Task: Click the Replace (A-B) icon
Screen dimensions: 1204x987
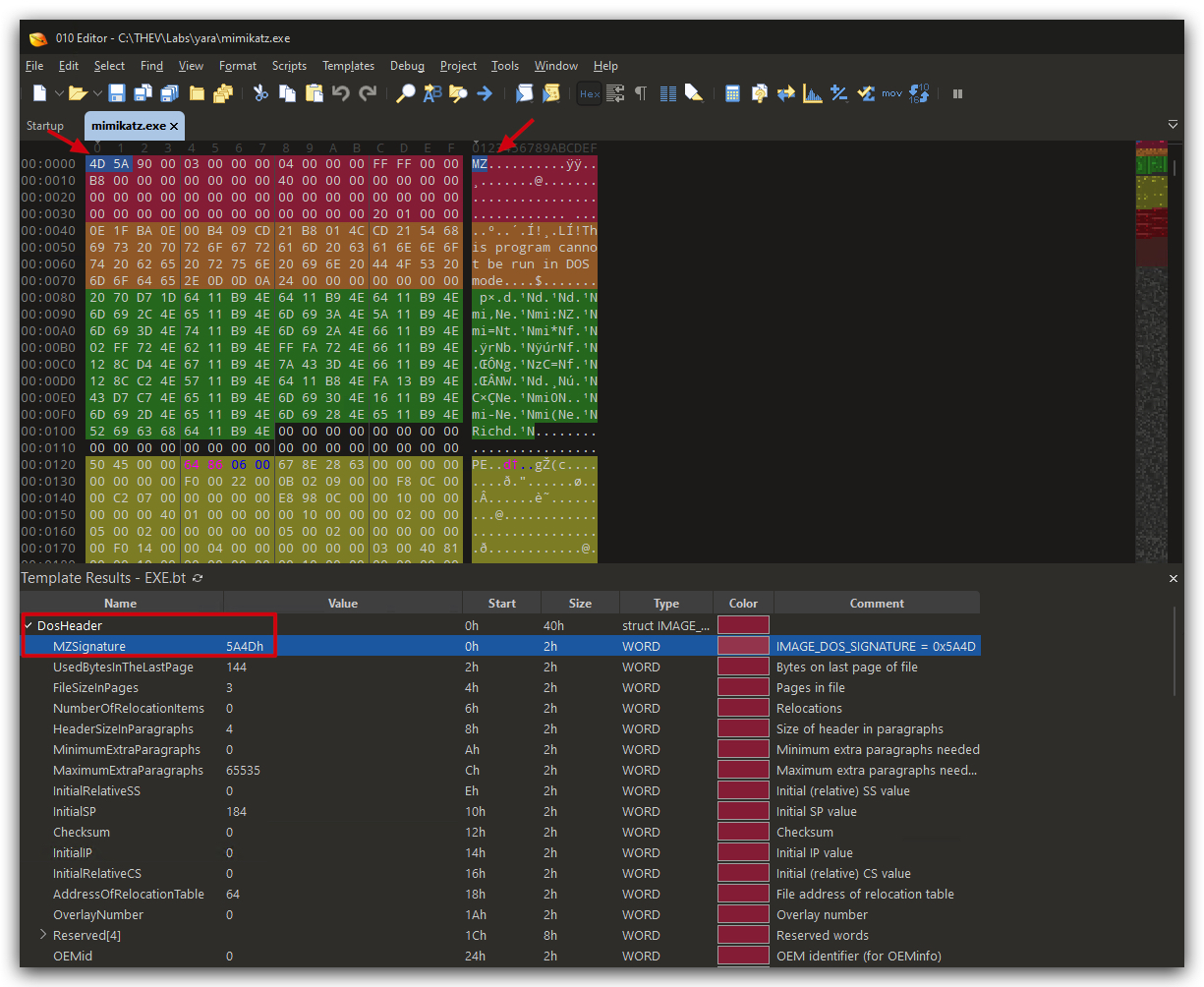Action: [x=431, y=93]
